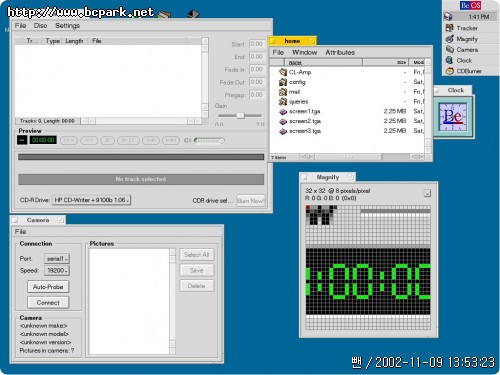Click the Select All button
The height and width of the screenshot is (375, 500).
197,255
